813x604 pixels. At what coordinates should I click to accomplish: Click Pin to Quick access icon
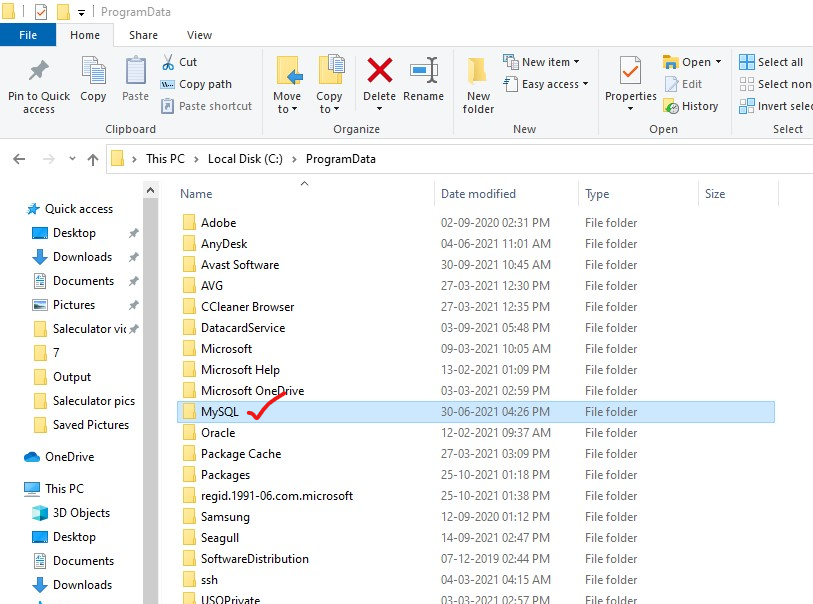(38, 71)
